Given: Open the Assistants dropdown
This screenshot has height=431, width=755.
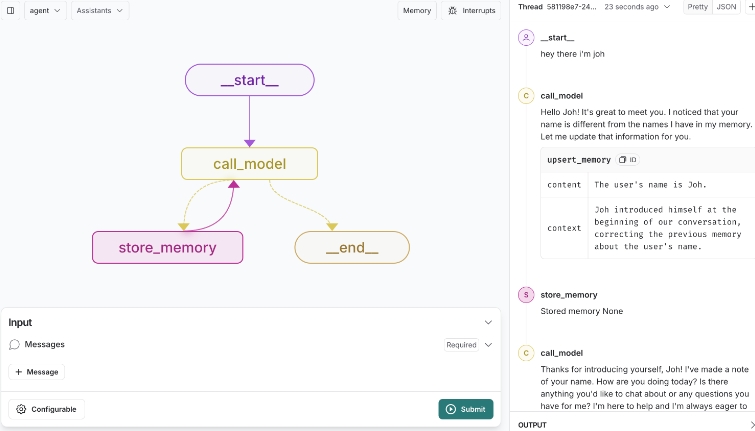Looking at the screenshot, I should pos(100,10).
